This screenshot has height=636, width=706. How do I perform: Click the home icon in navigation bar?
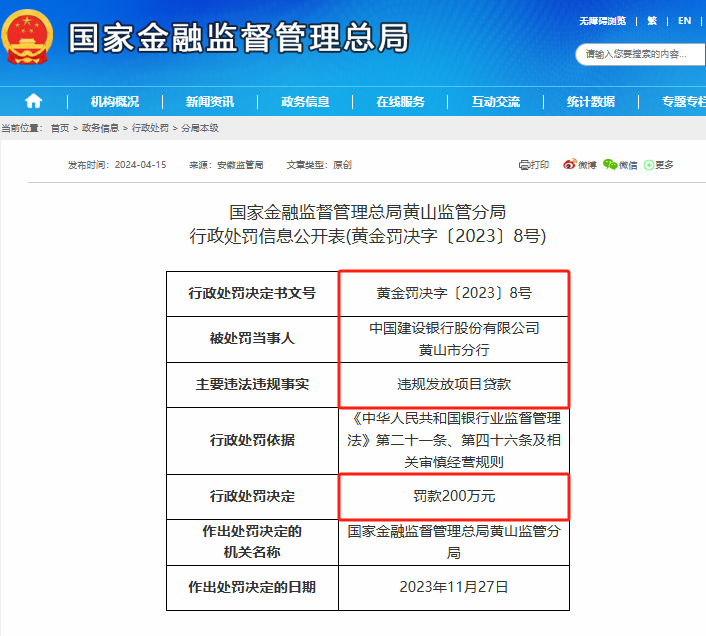33,101
